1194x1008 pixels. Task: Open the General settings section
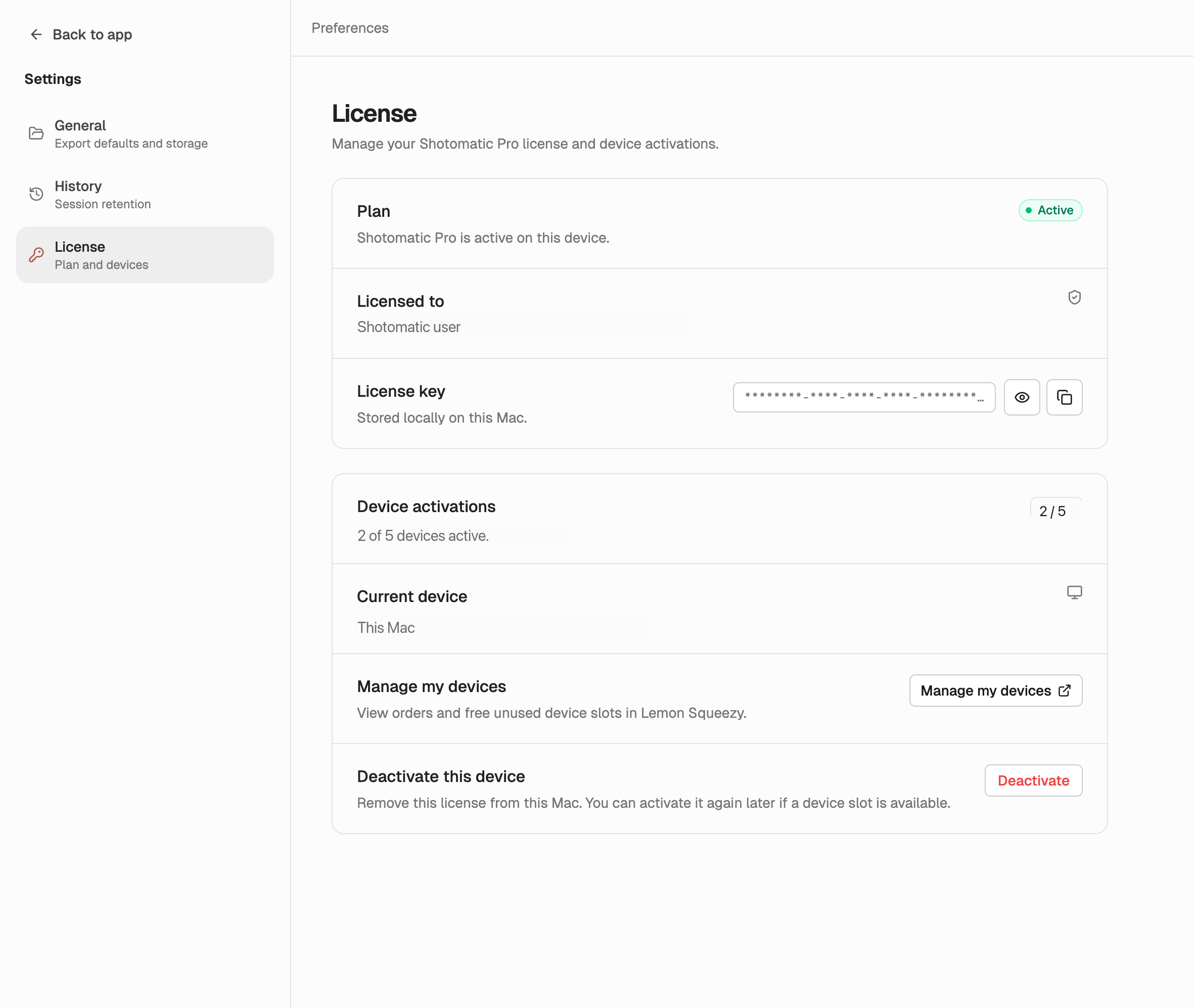coord(145,134)
